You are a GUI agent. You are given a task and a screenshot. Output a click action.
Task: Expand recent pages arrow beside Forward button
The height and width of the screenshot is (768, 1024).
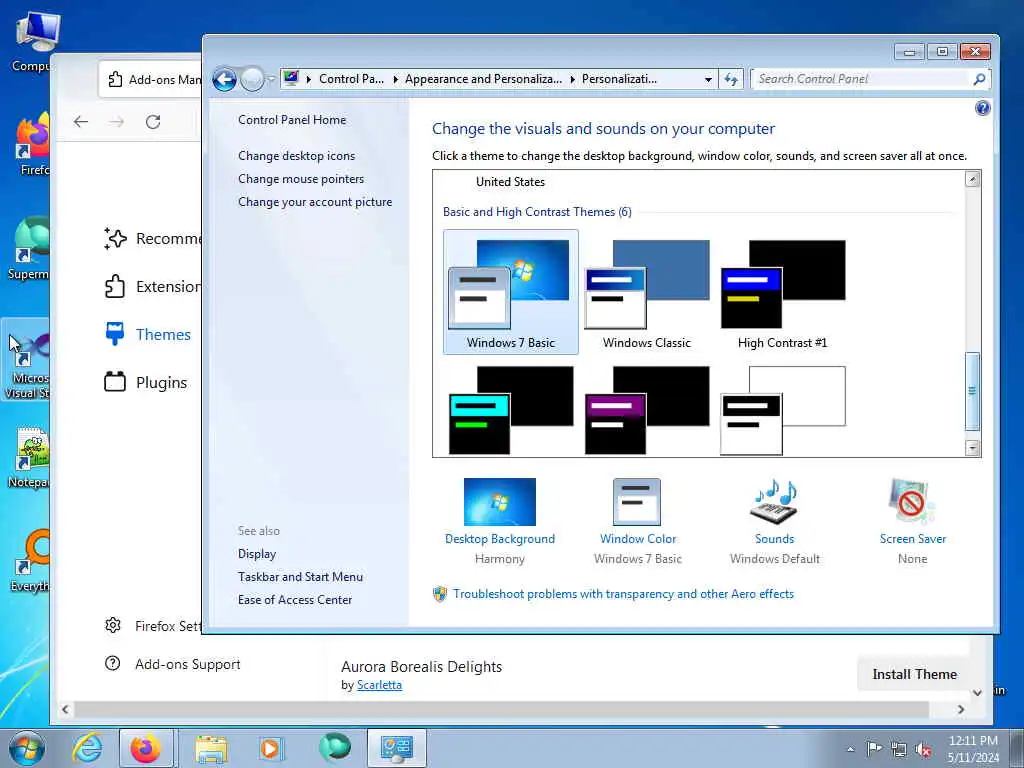[271, 80]
